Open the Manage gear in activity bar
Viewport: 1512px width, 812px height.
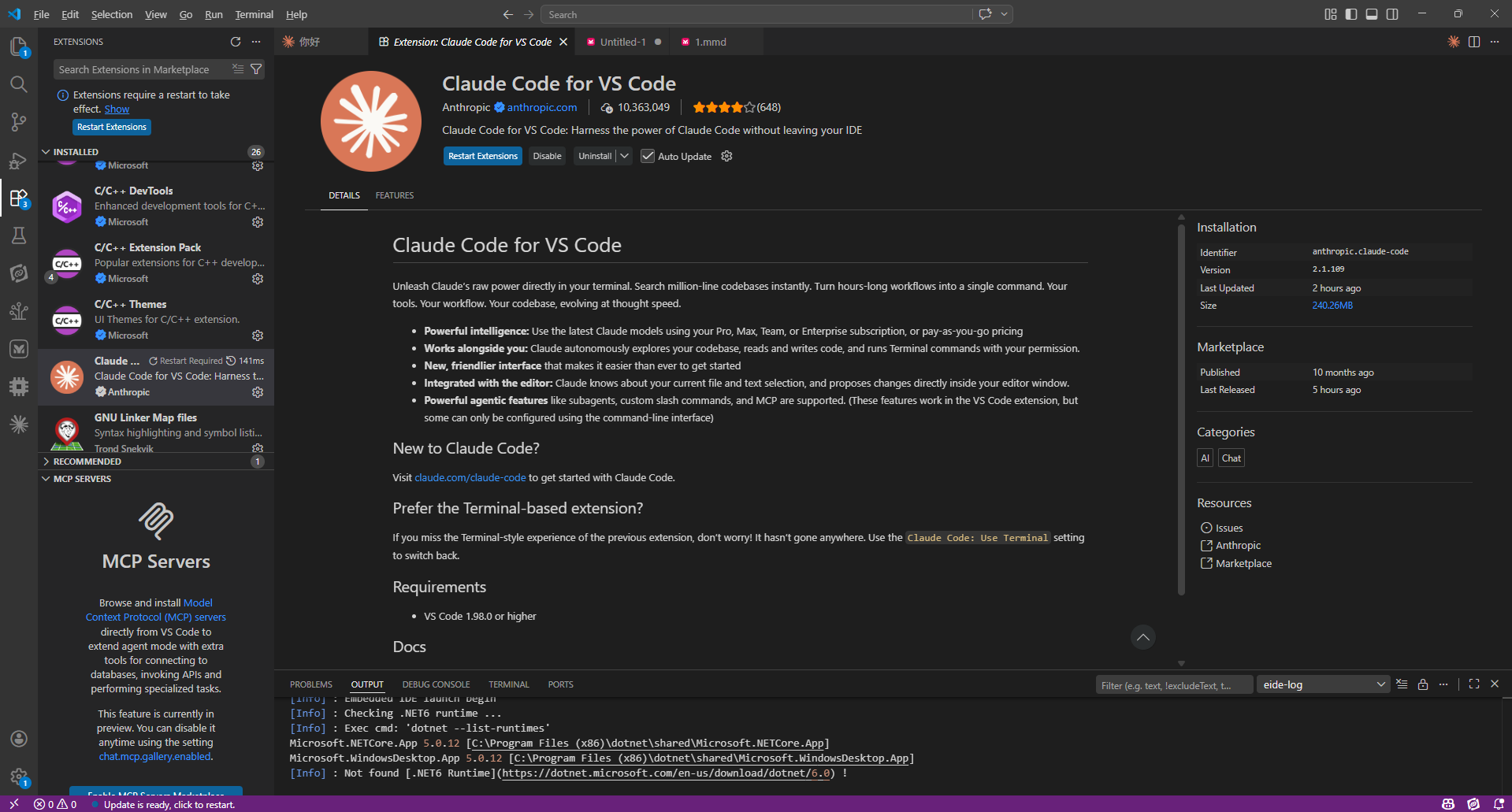click(x=19, y=777)
